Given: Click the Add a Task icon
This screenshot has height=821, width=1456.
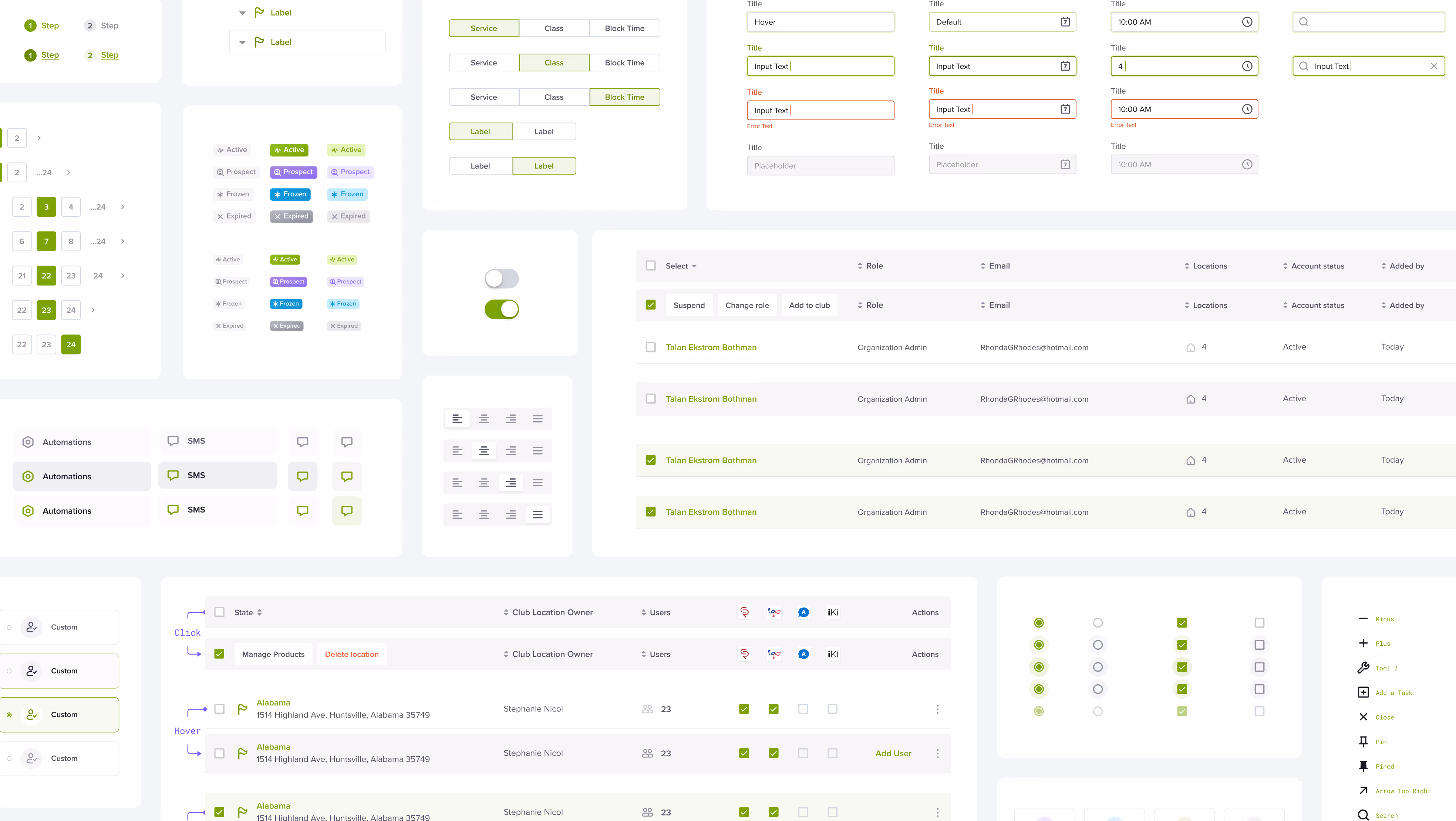Looking at the screenshot, I should tap(1363, 692).
